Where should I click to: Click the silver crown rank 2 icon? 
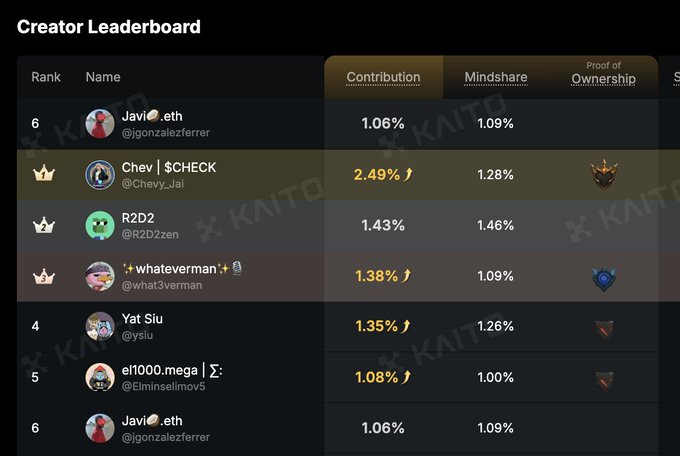pos(42,225)
